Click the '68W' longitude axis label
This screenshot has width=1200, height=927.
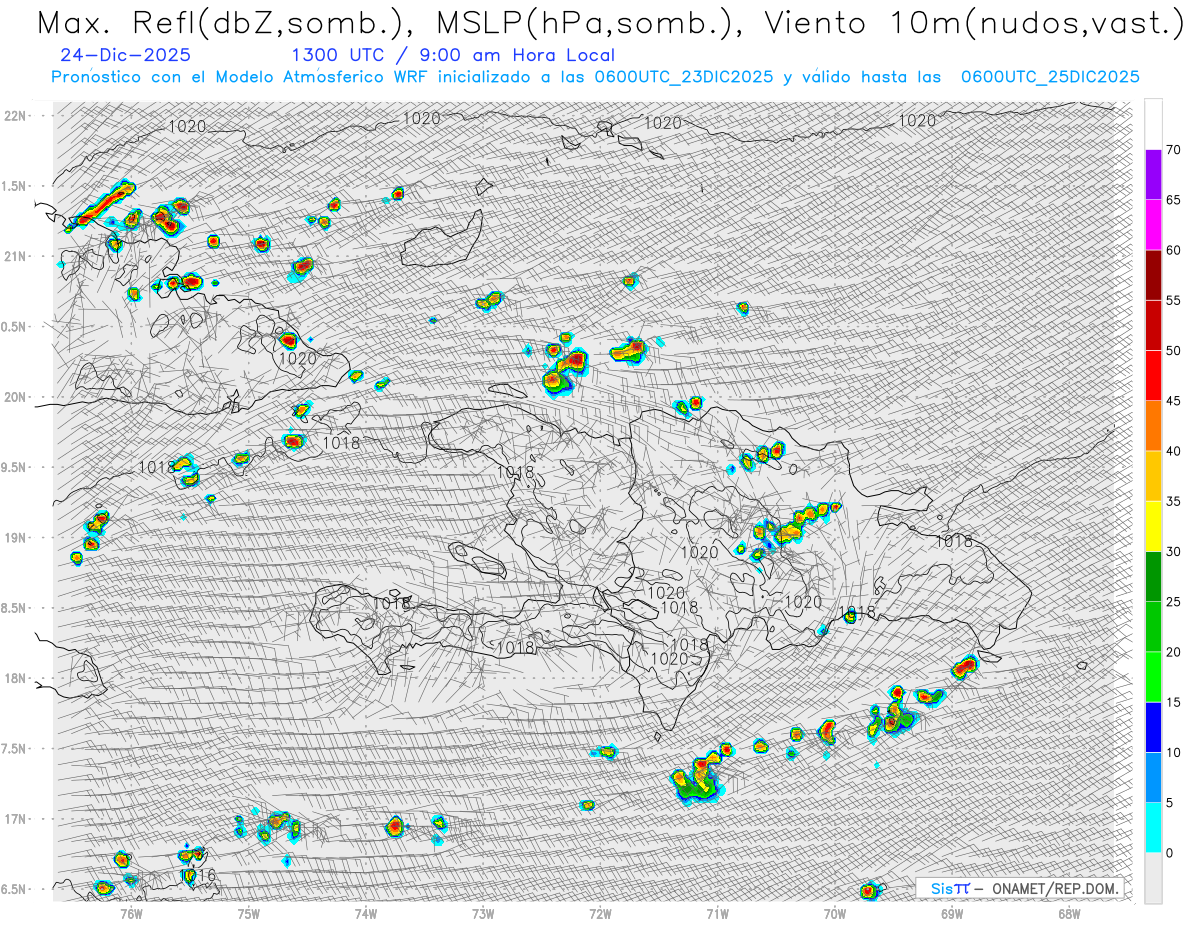pyautogui.click(x=1068, y=913)
